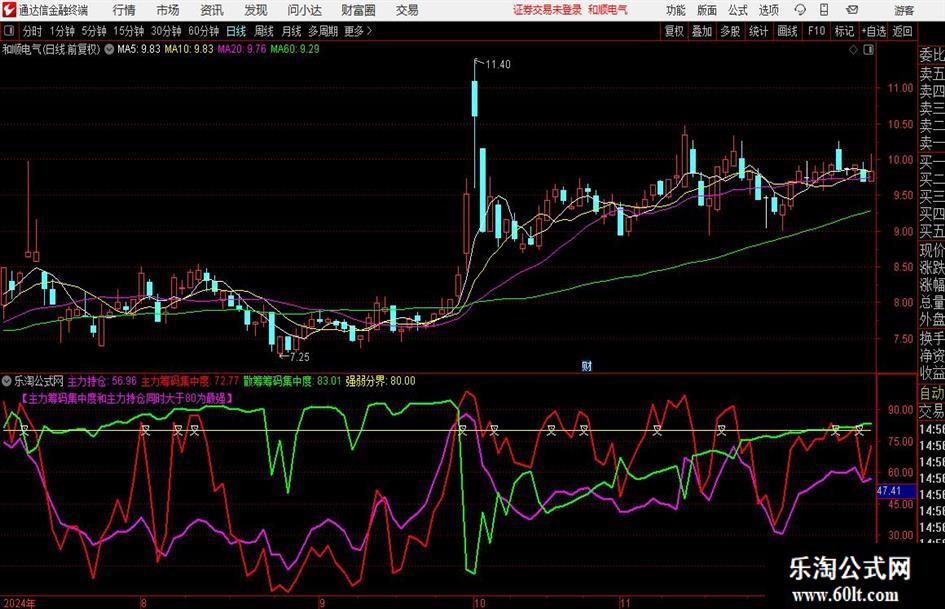Image resolution: width=945 pixels, height=609 pixels.
Task: Click the 返回 back button
Action: tap(902, 31)
